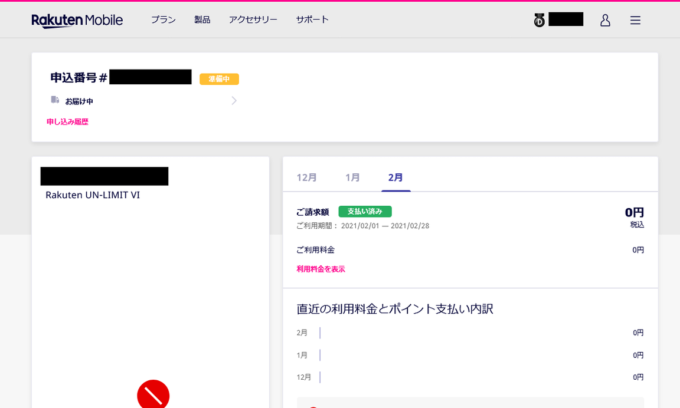
Task: Click the Rakuten UN-LIMIT VI plan name
Action: coord(92,195)
